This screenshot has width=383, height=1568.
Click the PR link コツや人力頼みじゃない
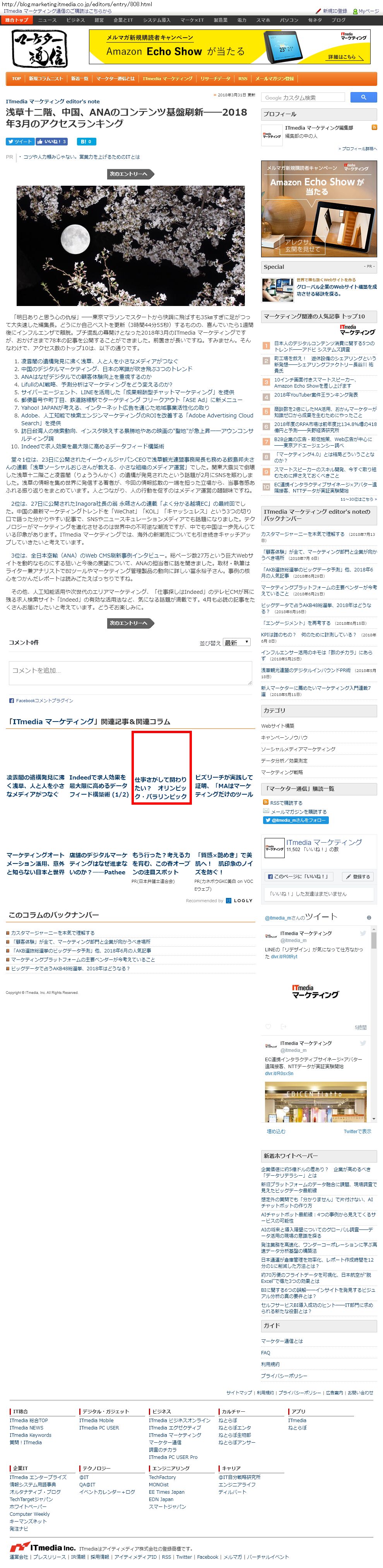click(x=82, y=157)
